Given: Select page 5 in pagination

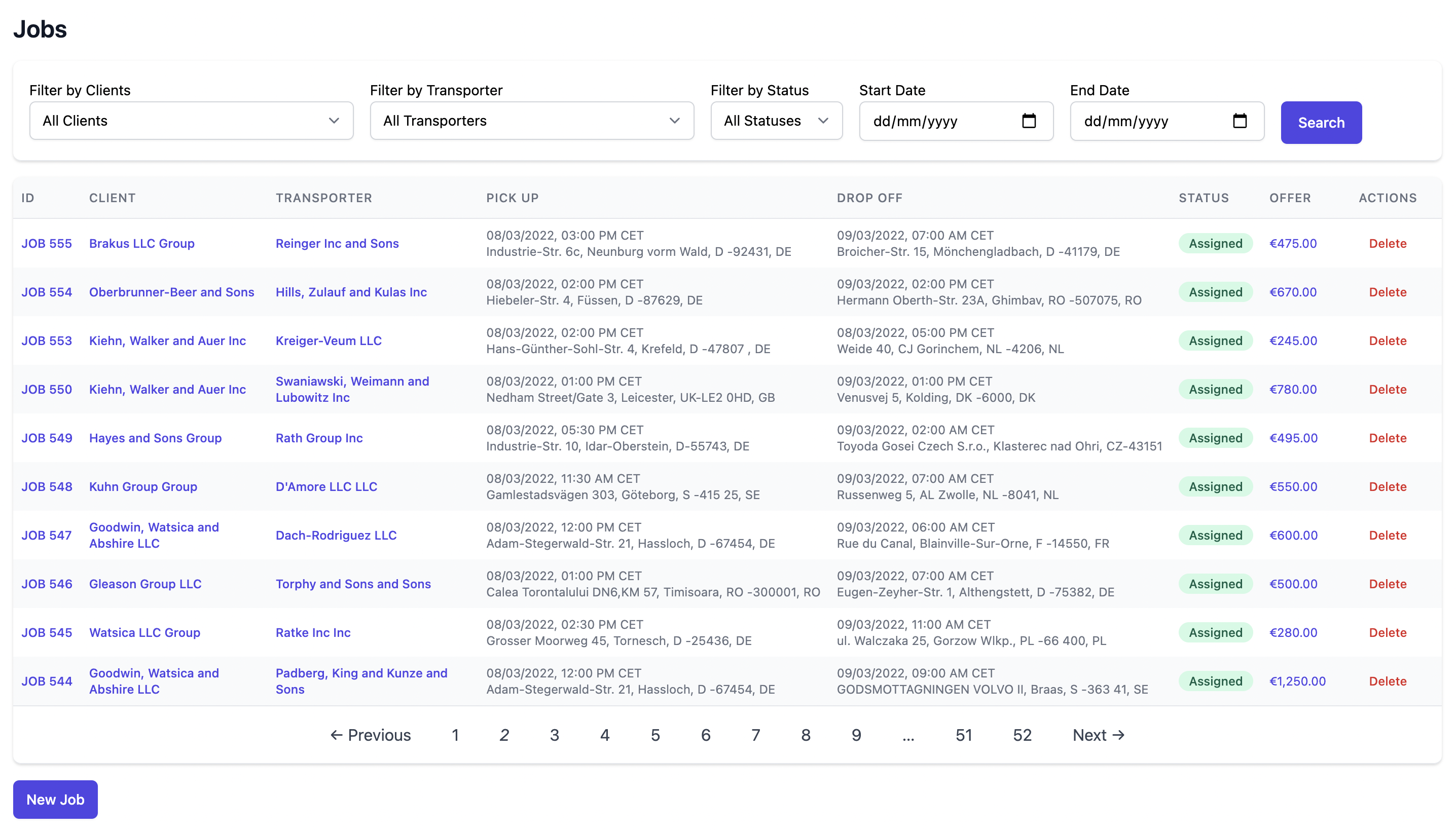Looking at the screenshot, I should (x=655, y=735).
